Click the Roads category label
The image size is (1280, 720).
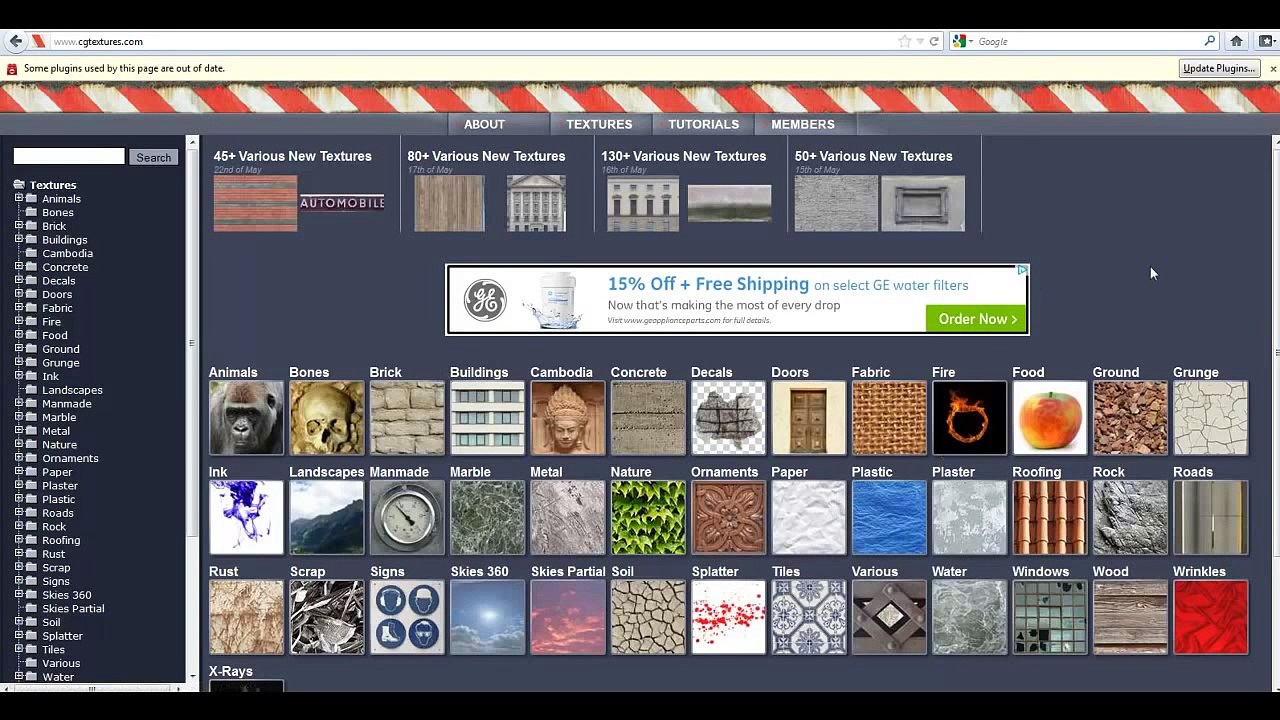point(1193,472)
